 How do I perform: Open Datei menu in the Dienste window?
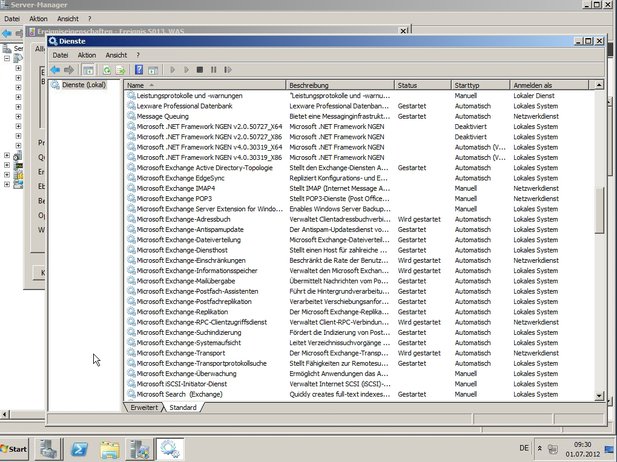point(61,55)
